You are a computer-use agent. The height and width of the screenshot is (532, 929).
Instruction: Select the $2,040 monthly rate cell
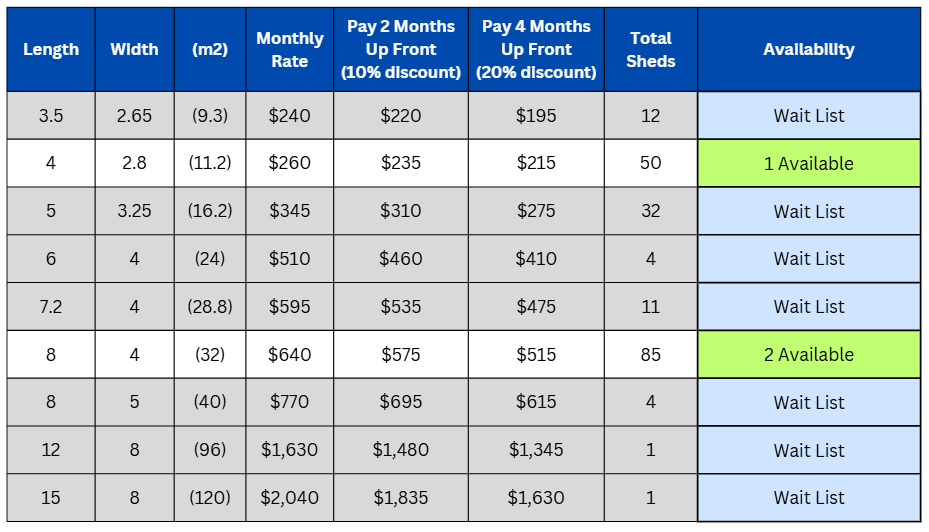point(290,498)
